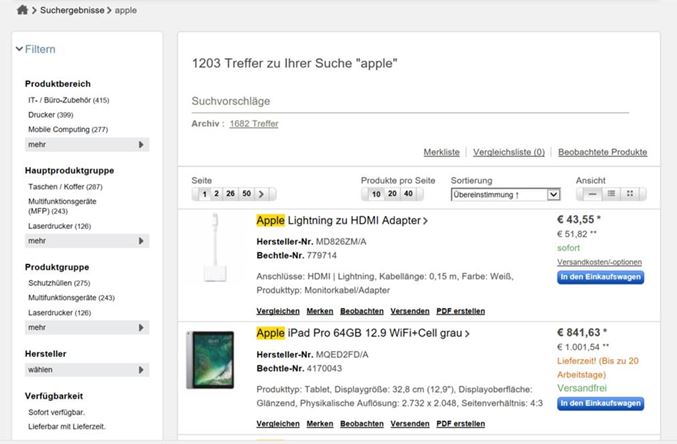Screen dimensions: 677x444
Task: Go to page 1
Action: [205, 194]
